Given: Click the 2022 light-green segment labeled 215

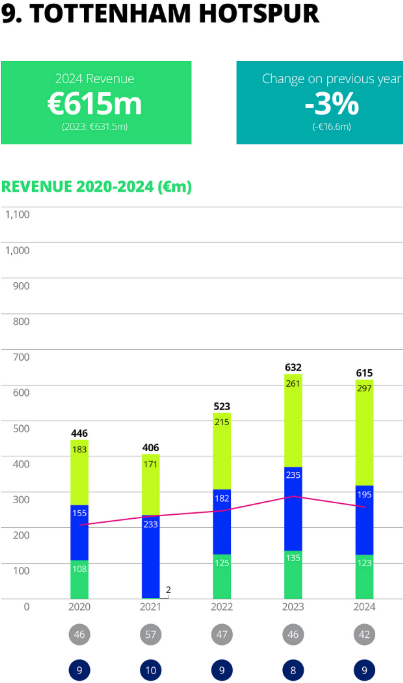Looking at the screenshot, I should click(x=222, y=451).
